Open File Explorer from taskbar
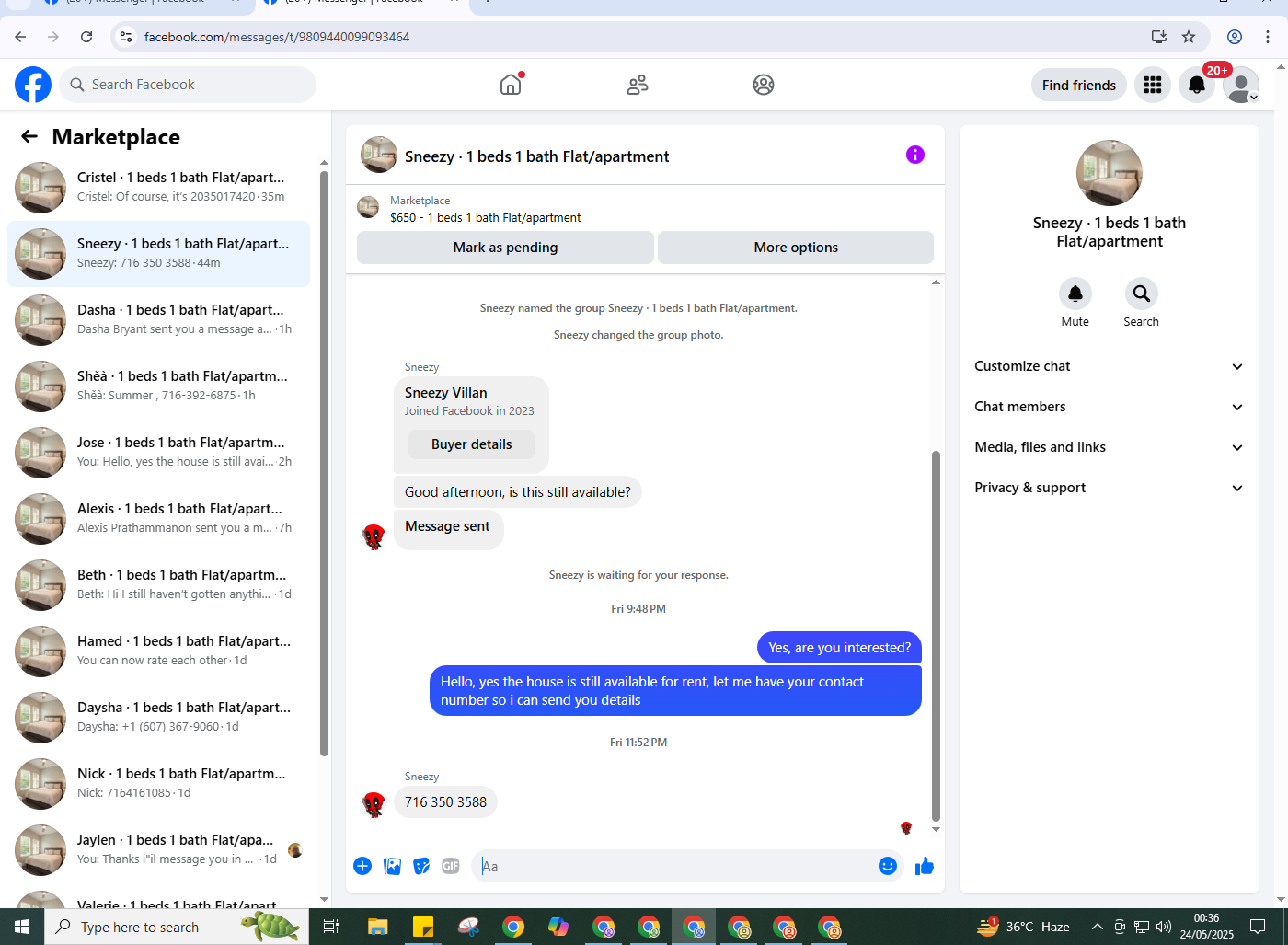The image size is (1288, 945). point(378,927)
